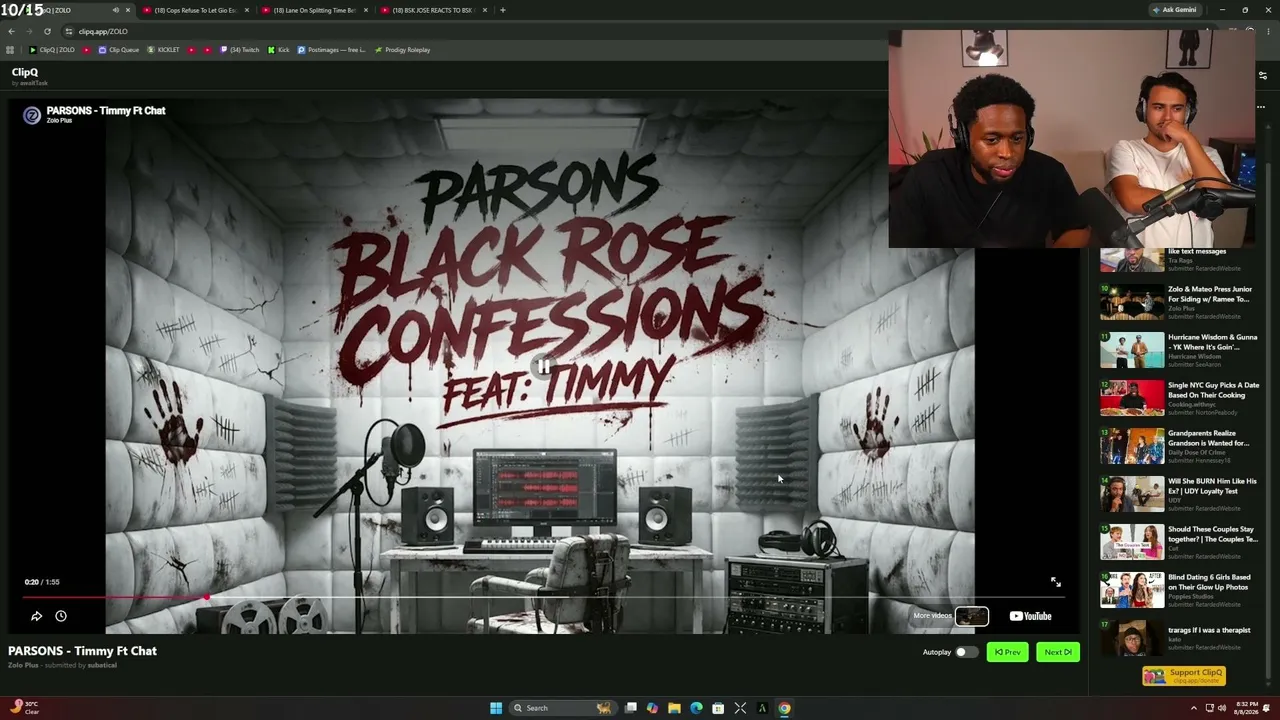Open the (34) Twitch bookmark
Image resolution: width=1280 pixels, height=720 pixels.
pyautogui.click(x=239, y=50)
